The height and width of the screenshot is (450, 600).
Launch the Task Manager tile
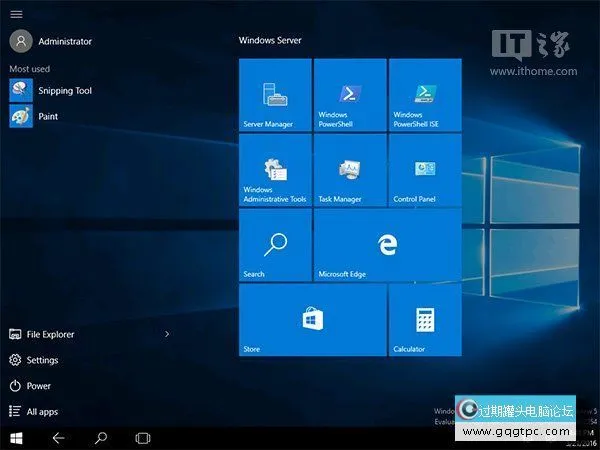pyautogui.click(x=350, y=170)
